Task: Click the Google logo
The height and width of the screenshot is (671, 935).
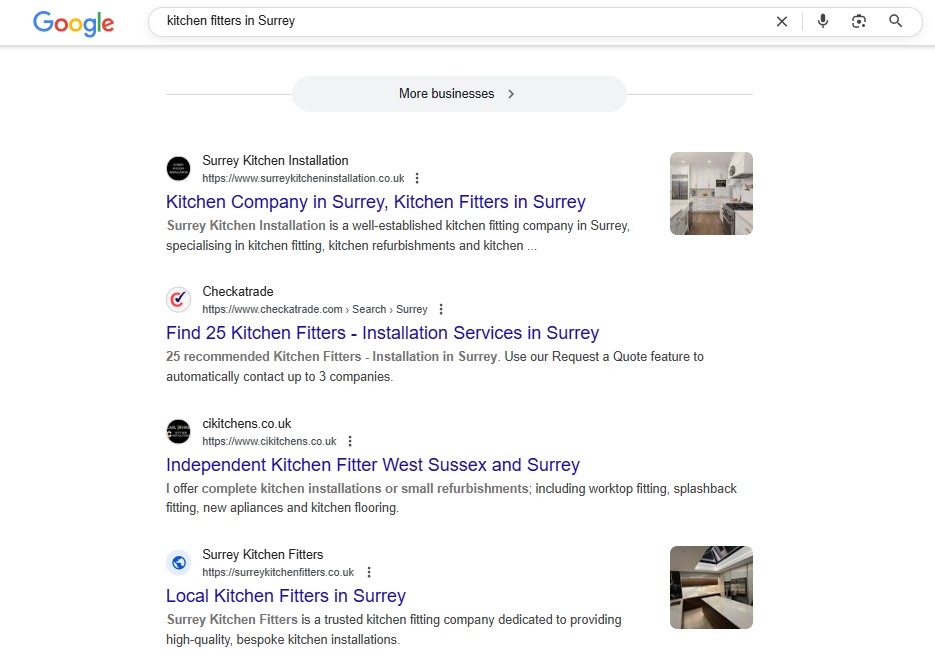Action: 73,23
